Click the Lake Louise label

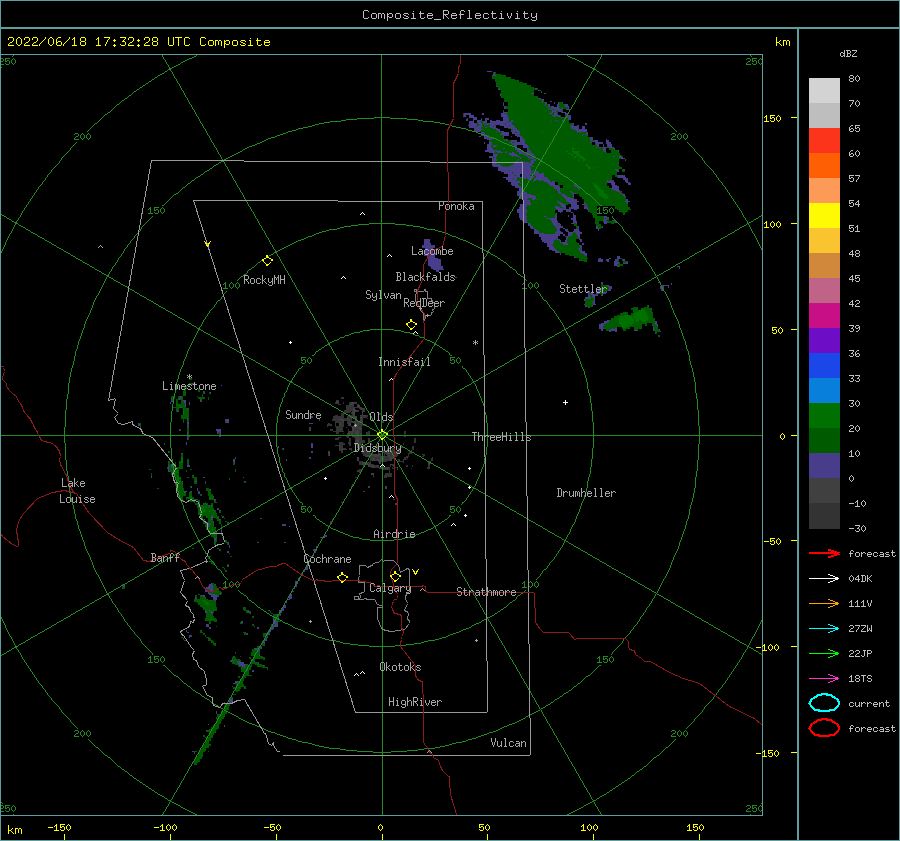tap(77, 491)
